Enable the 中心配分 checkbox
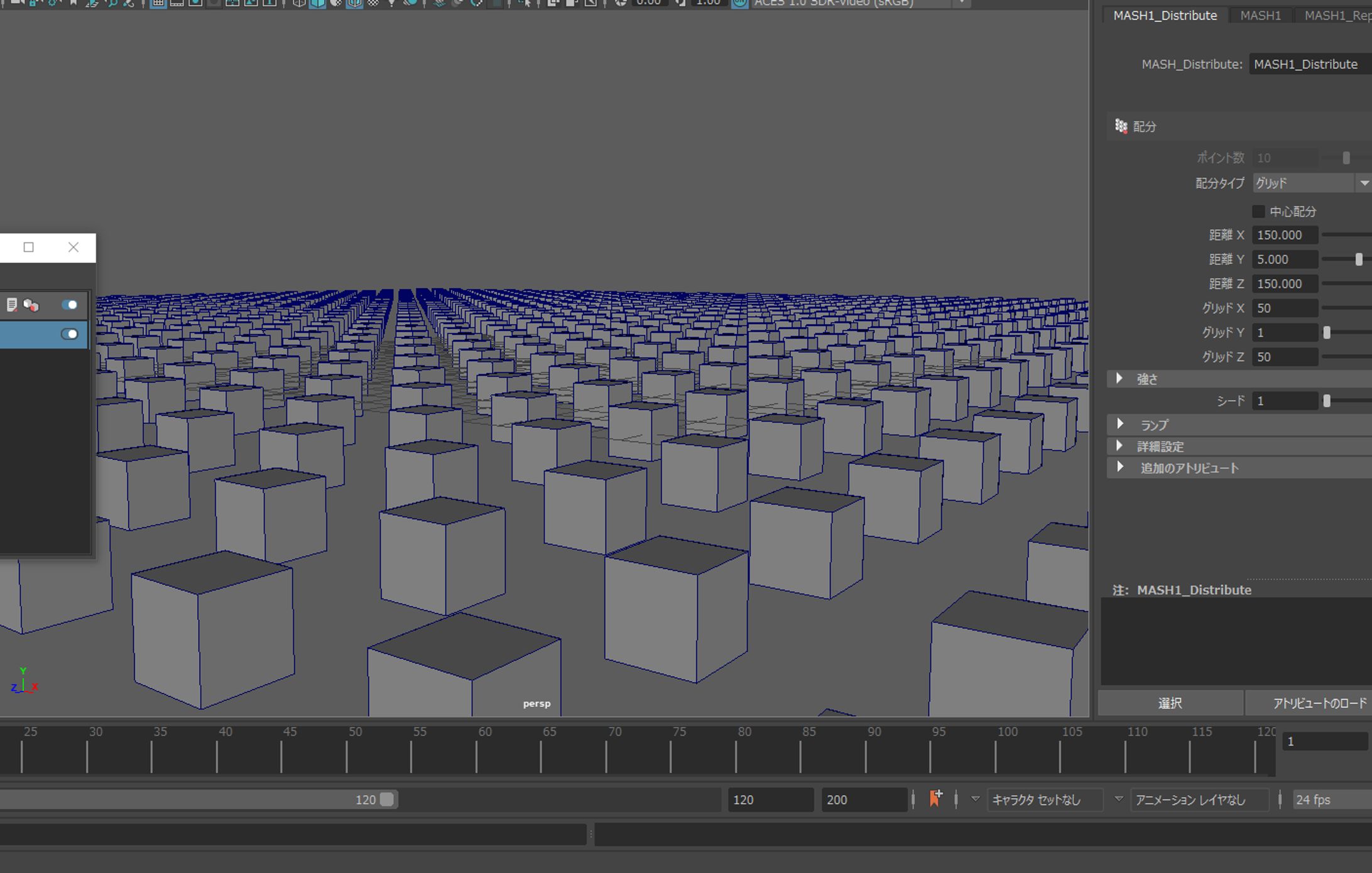The height and width of the screenshot is (873, 1372). pyautogui.click(x=1258, y=212)
